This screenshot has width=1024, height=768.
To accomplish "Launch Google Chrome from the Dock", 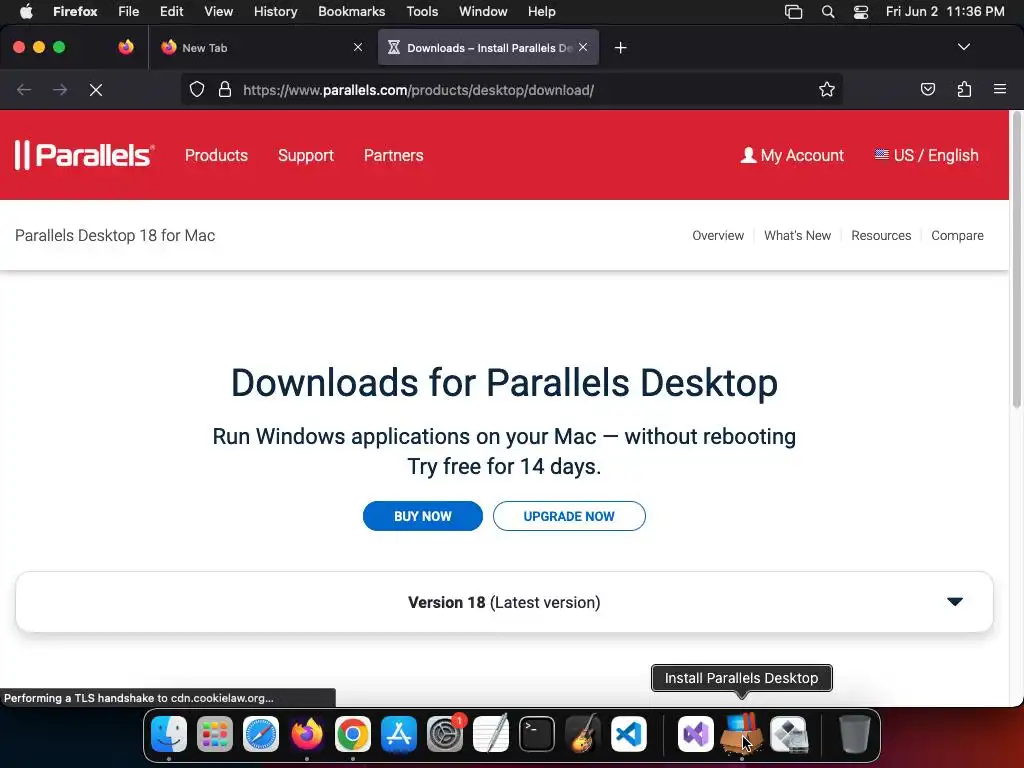I will [353, 734].
